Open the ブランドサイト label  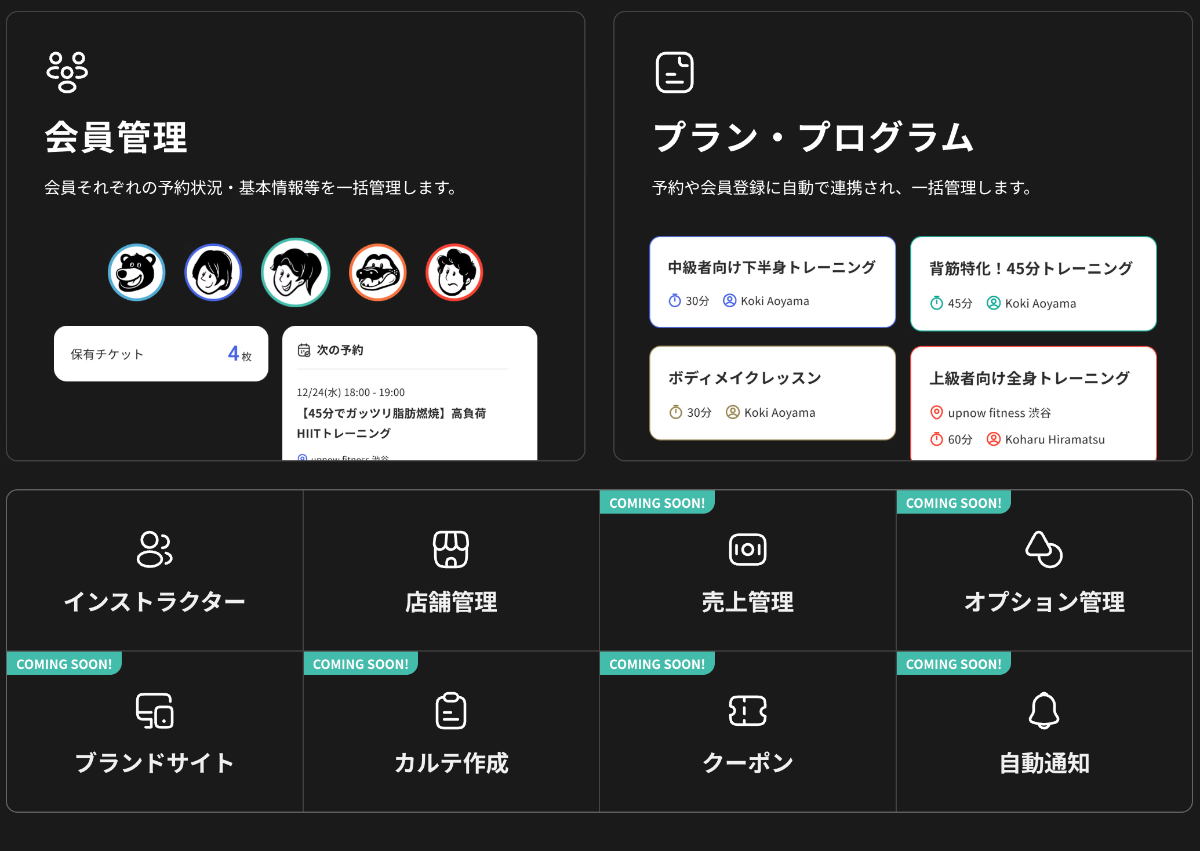pyautogui.click(x=155, y=763)
